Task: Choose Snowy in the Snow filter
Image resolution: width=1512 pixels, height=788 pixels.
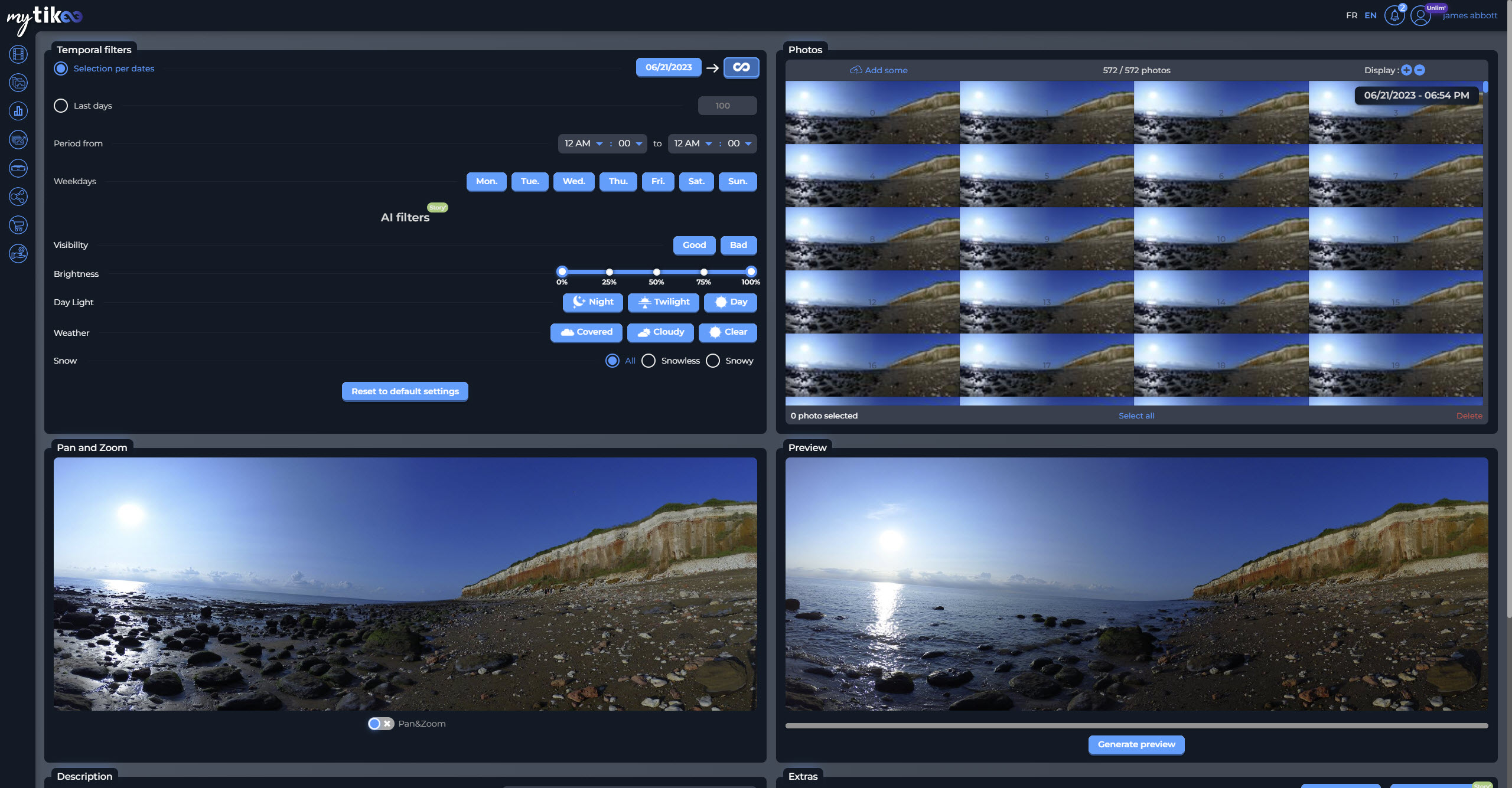Action: coord(712,361)
